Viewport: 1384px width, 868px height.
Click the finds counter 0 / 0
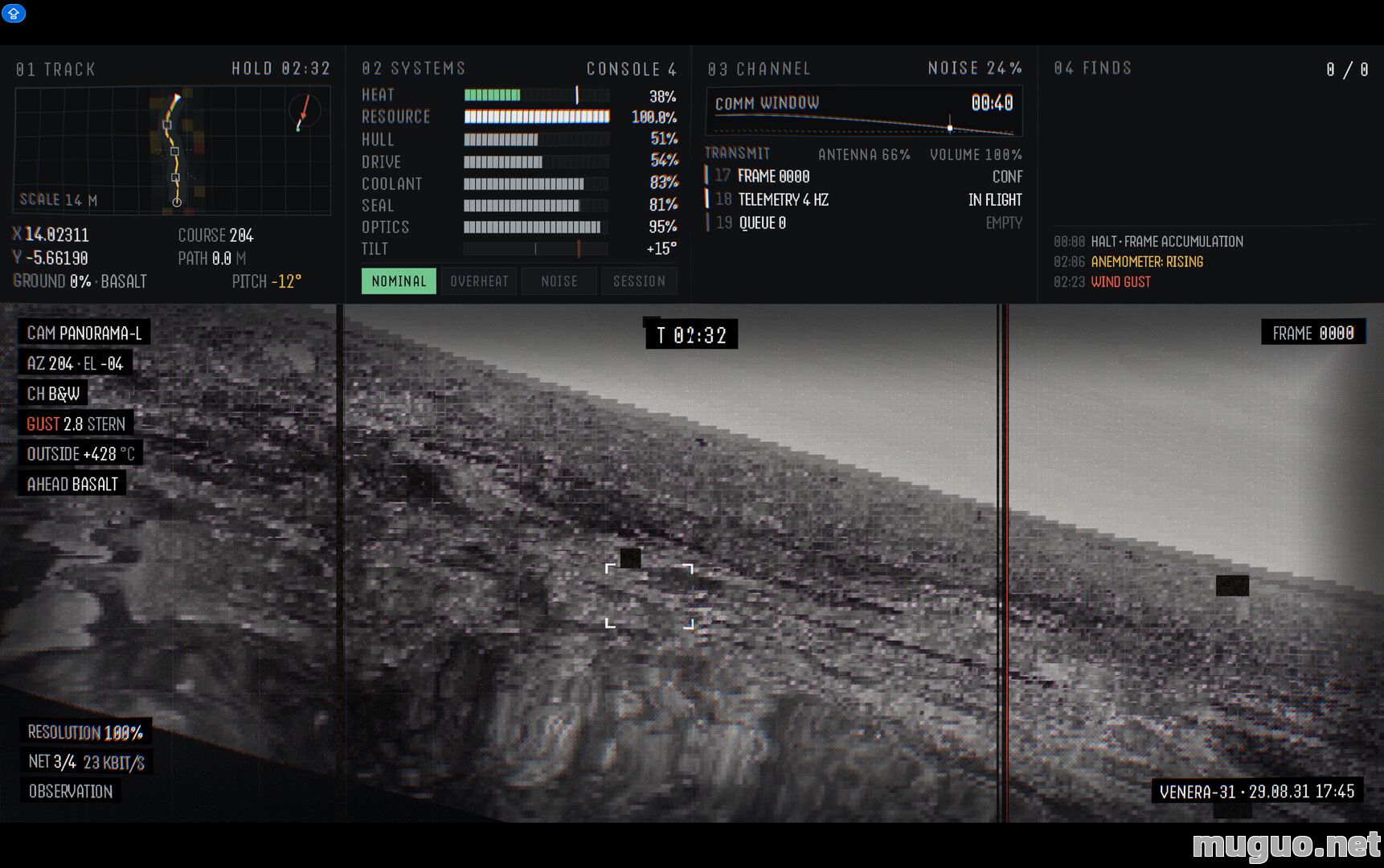click(1348, 69)
